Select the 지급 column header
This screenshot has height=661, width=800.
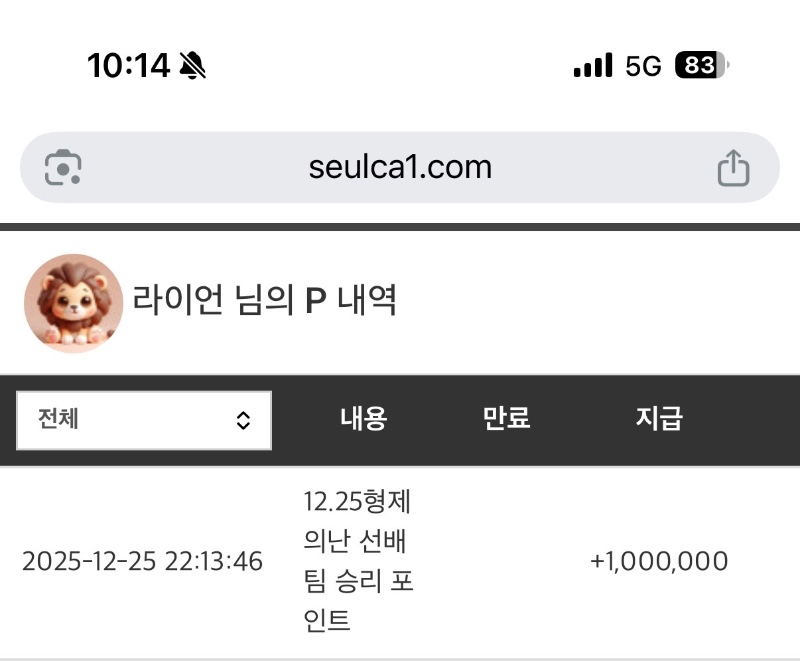[x=658, y=419]
